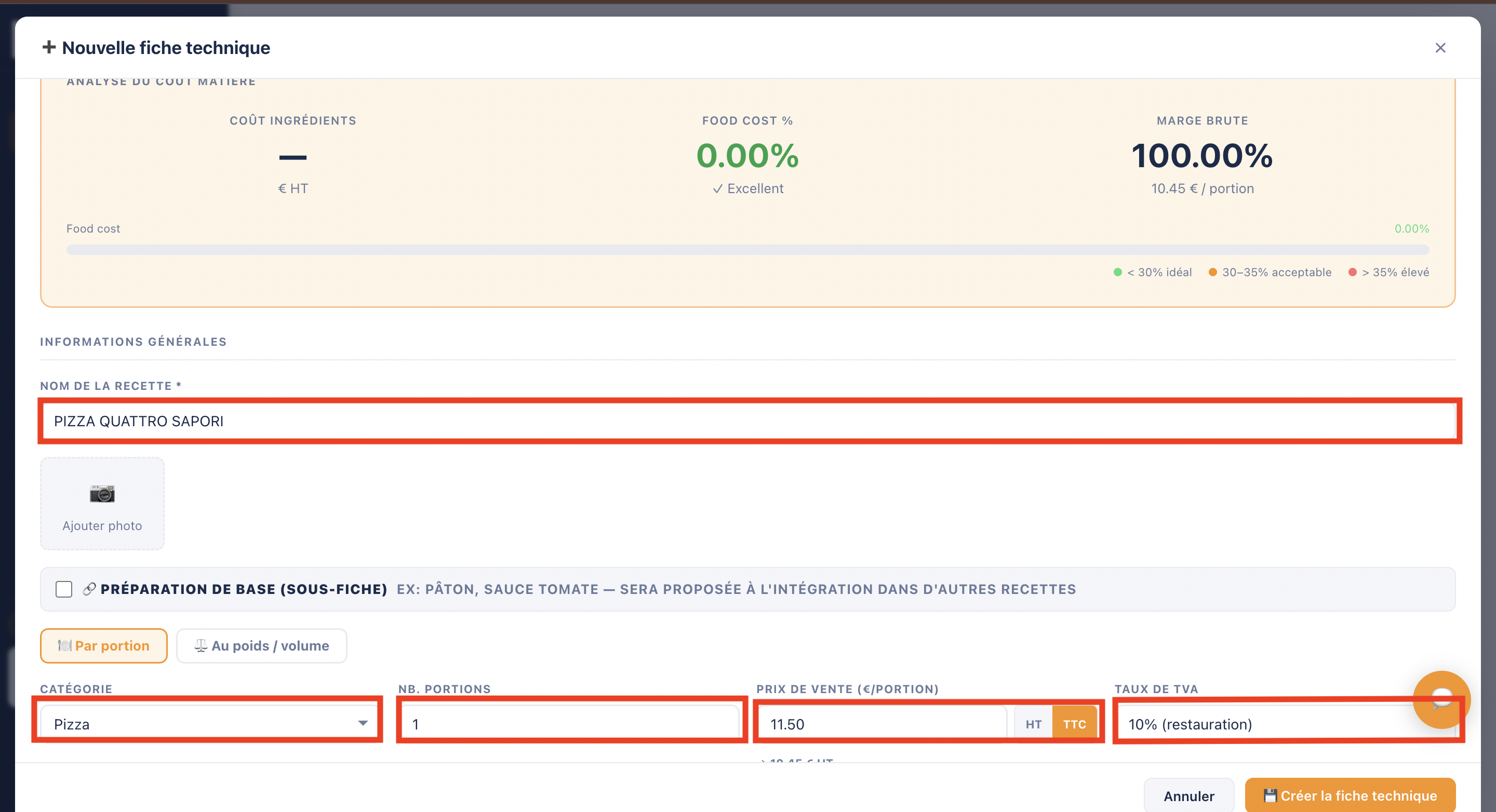Click the plus icon beside Nouvelle fiche technique
The height and width of the screenshot is (812, 1496).
49,47
